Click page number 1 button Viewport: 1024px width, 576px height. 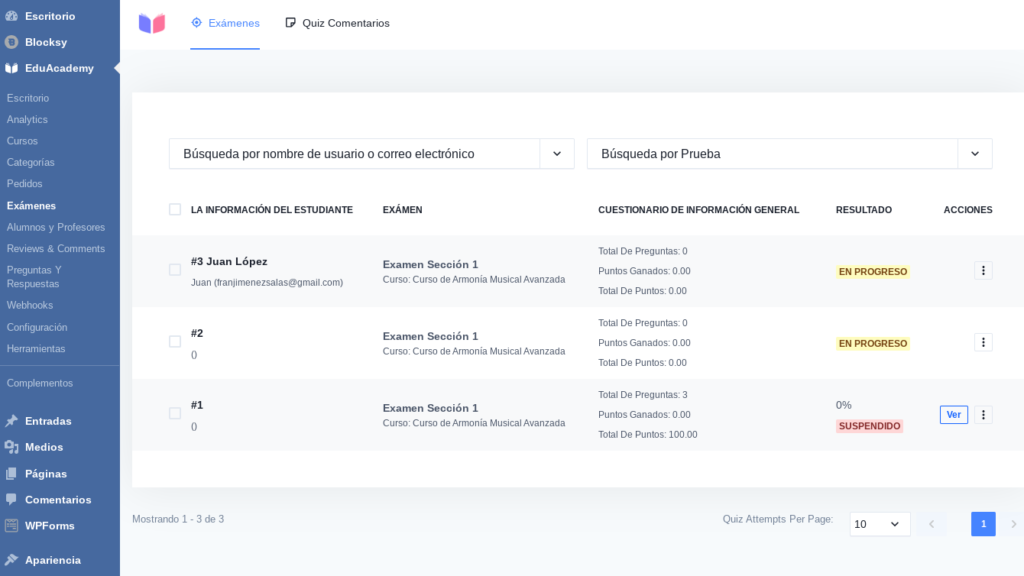(983, 524)
